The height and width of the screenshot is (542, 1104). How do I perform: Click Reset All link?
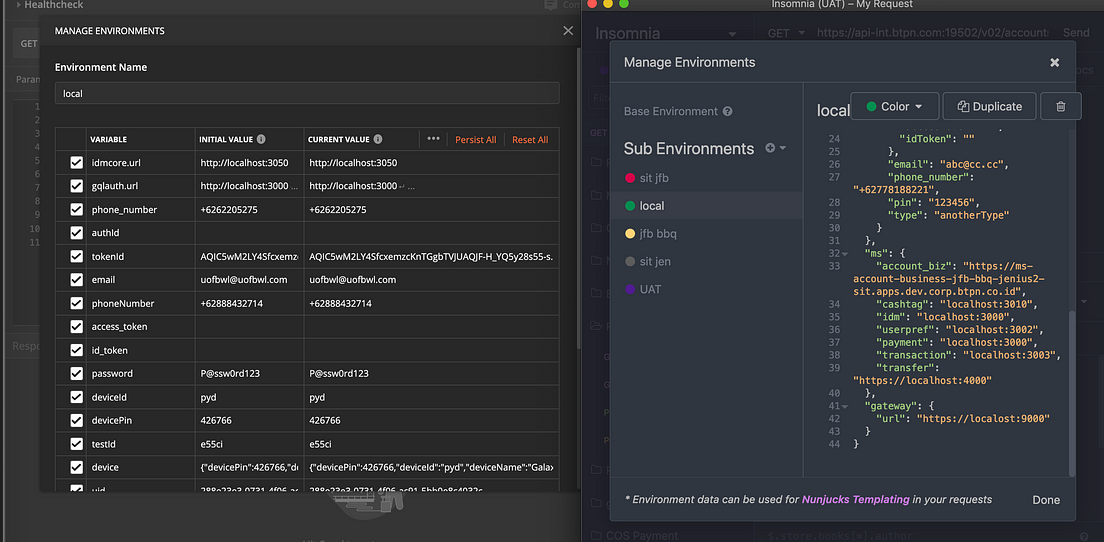[530, 139]
